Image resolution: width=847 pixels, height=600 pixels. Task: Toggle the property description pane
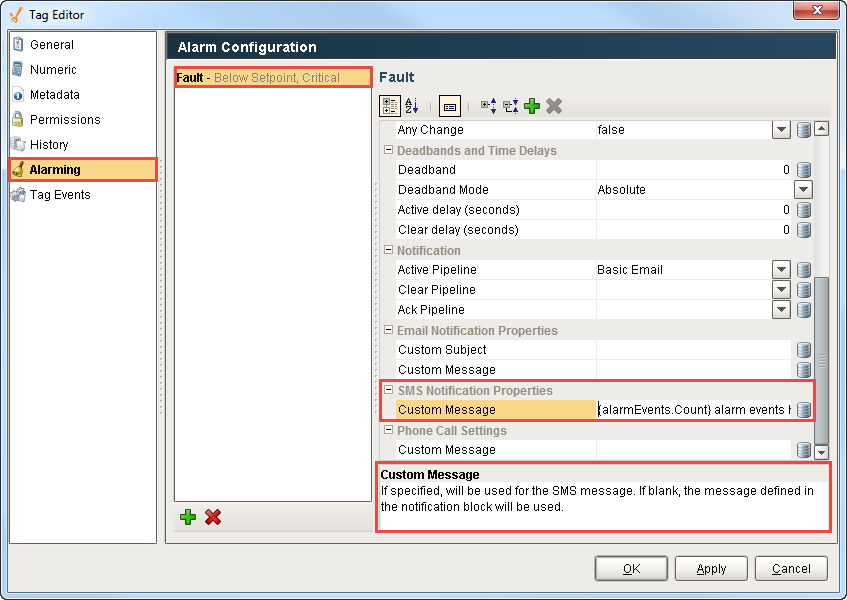(450, 106)
